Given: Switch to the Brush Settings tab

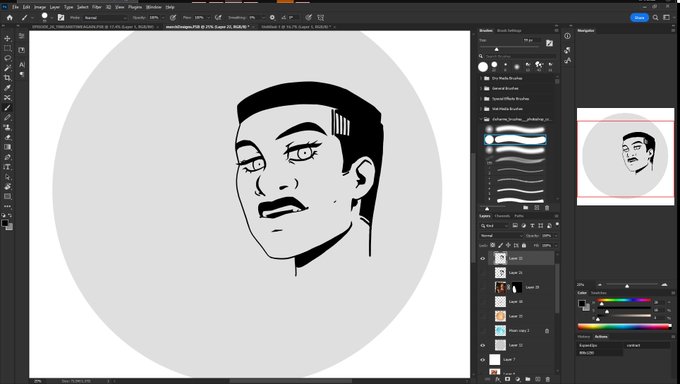Looking at the screenshot, I should 509,30.
